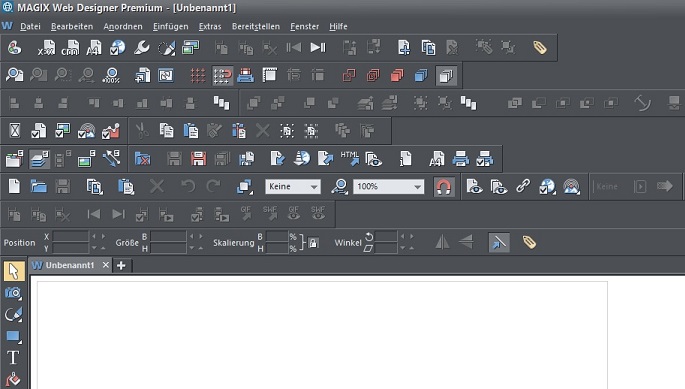Image resolution: width=685 pixels, height=389 pixels.
Task: Select the Photo camera tool
Action: point(14,293)
